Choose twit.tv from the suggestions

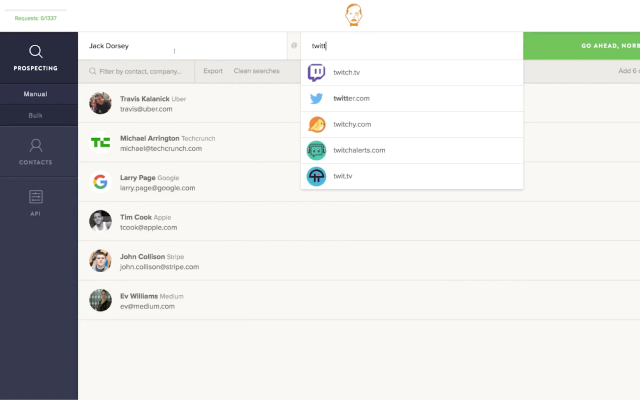point(412,176)
